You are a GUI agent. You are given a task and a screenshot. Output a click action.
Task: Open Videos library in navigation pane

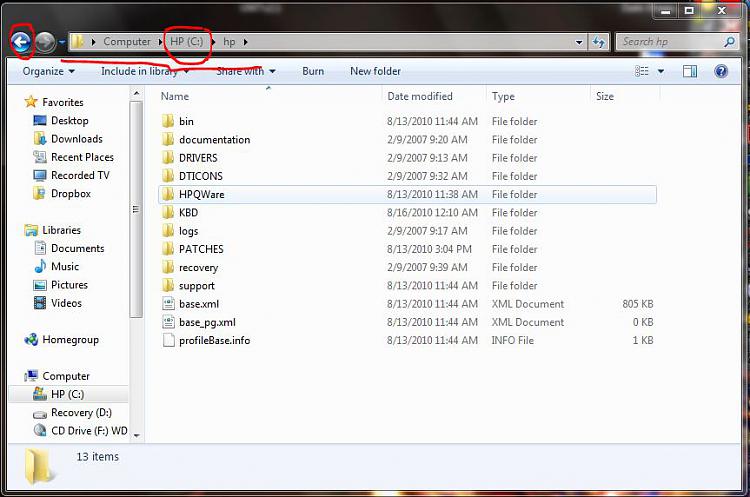[57, 303]
